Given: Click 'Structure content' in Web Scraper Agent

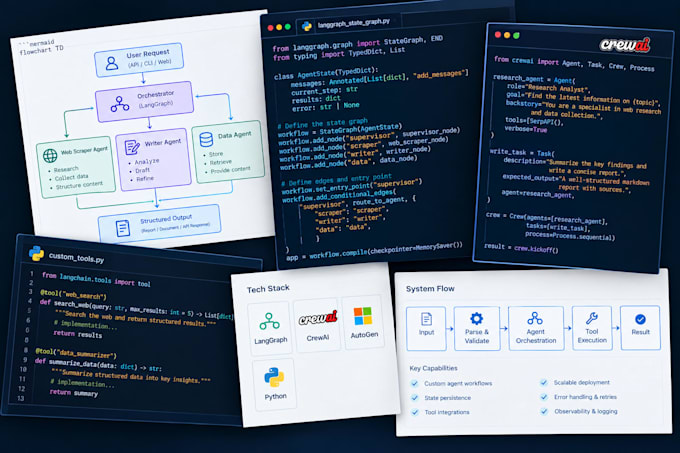Looking at the screenshot, I should (79, 185).
